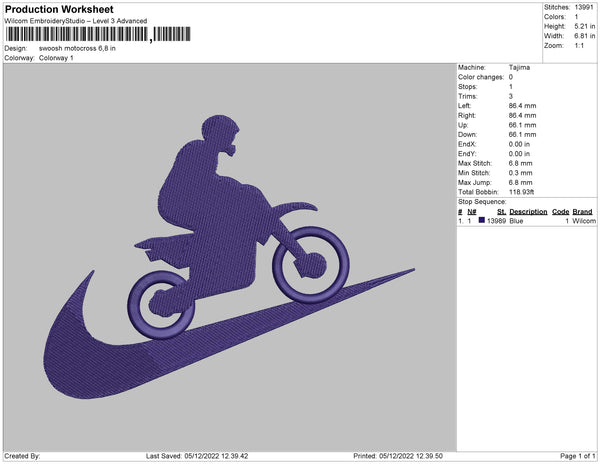Click the stop row stitch count "13989"

click(496, 221)
